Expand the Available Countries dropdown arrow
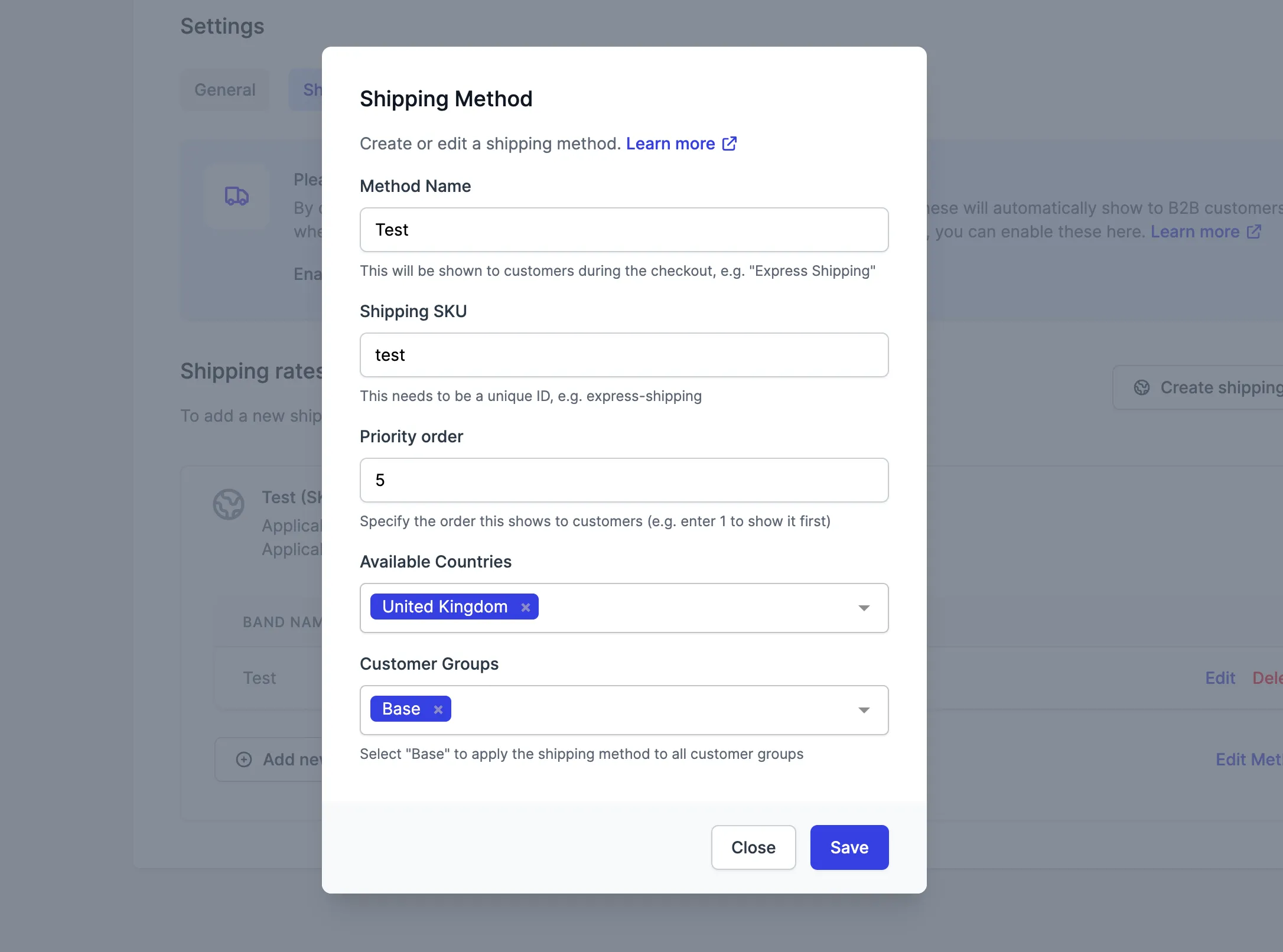 click(864, 608)
